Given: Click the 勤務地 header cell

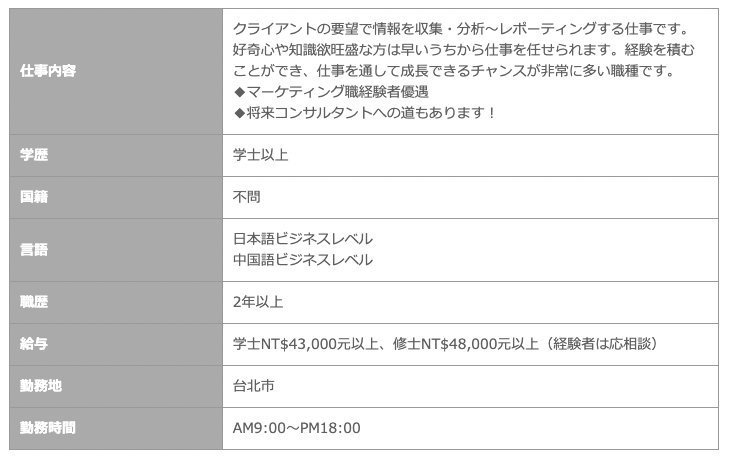Looking at the screenshot, I should point(116,386).
